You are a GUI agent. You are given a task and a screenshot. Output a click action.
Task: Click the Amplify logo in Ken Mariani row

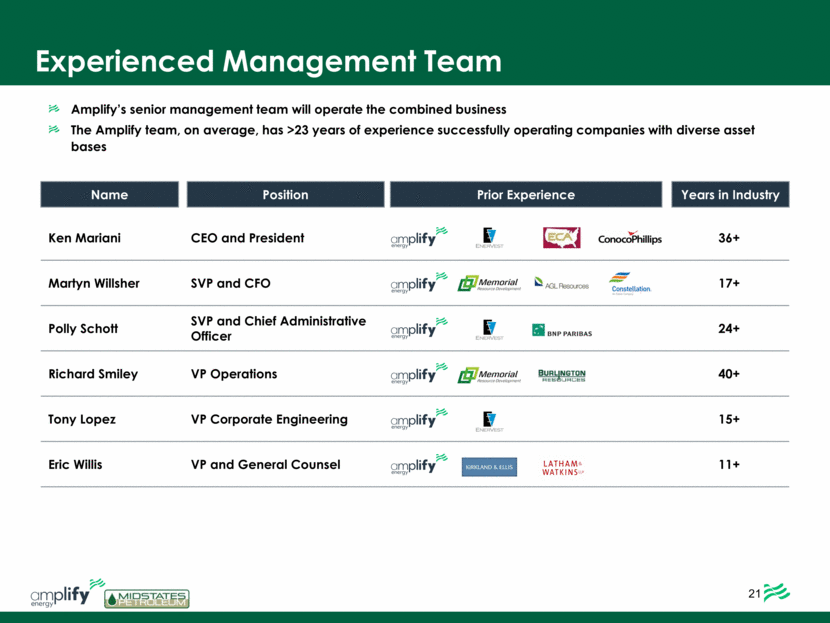pyautogui.click(x=419, y=237)
